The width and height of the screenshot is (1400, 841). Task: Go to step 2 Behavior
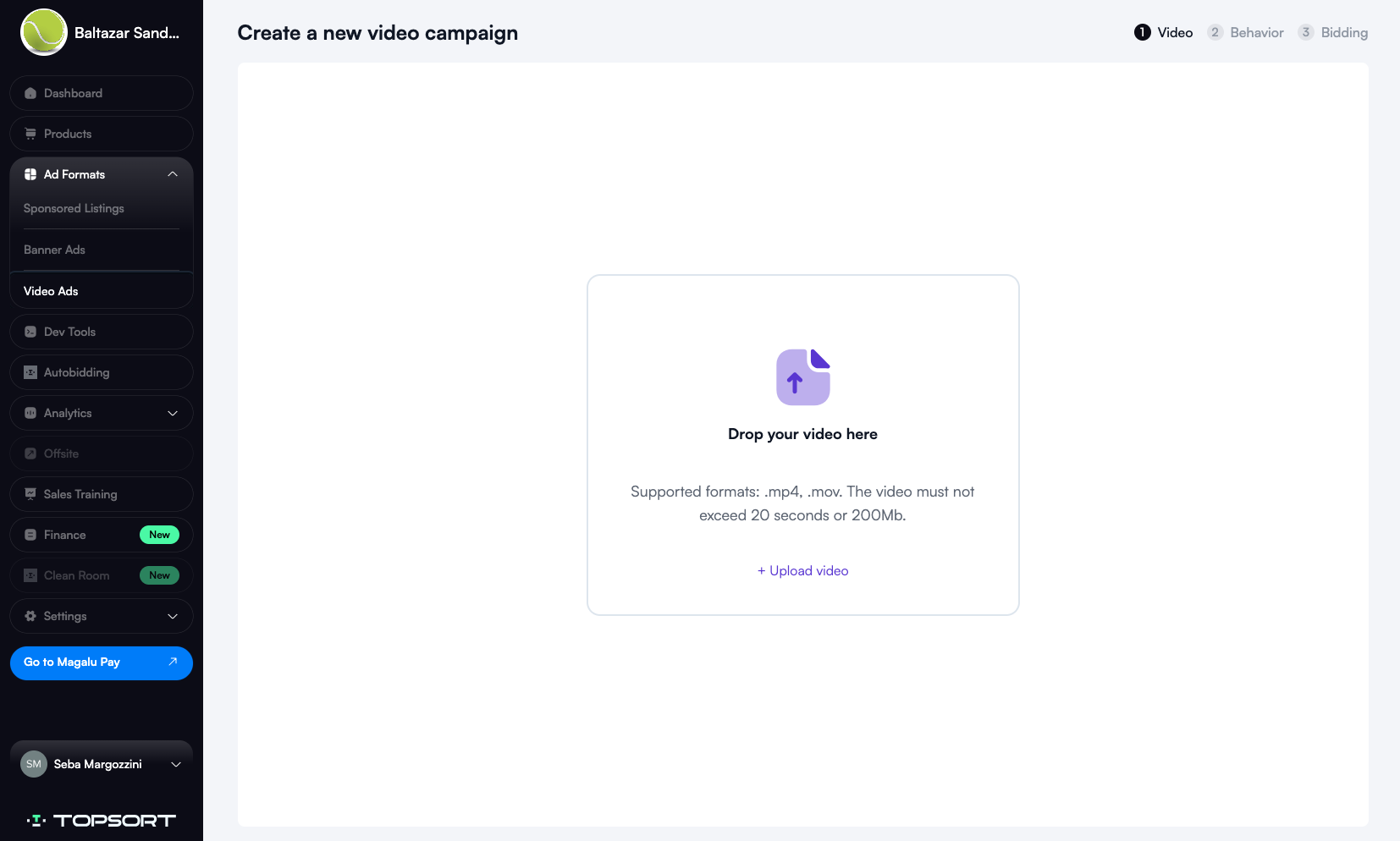tap(1245, 32)
